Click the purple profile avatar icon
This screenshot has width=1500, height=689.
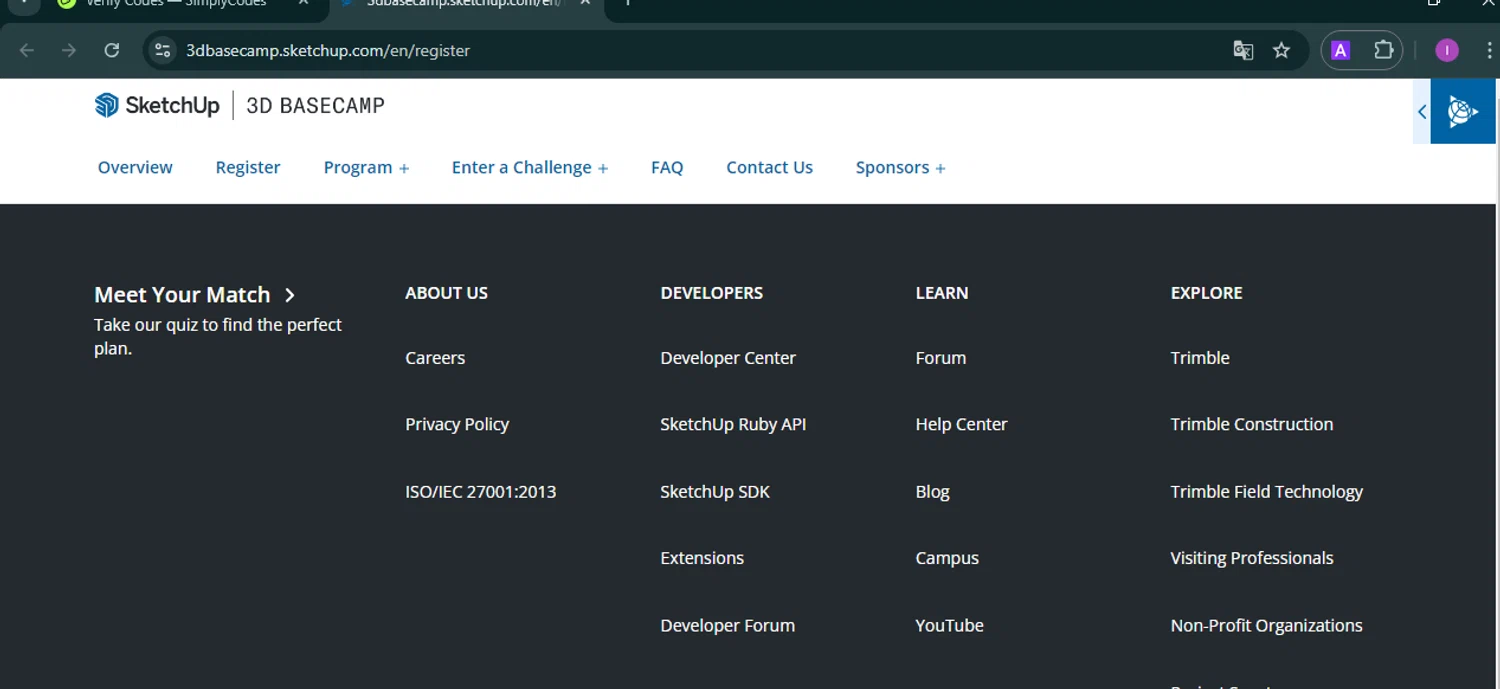point(1447,50)
